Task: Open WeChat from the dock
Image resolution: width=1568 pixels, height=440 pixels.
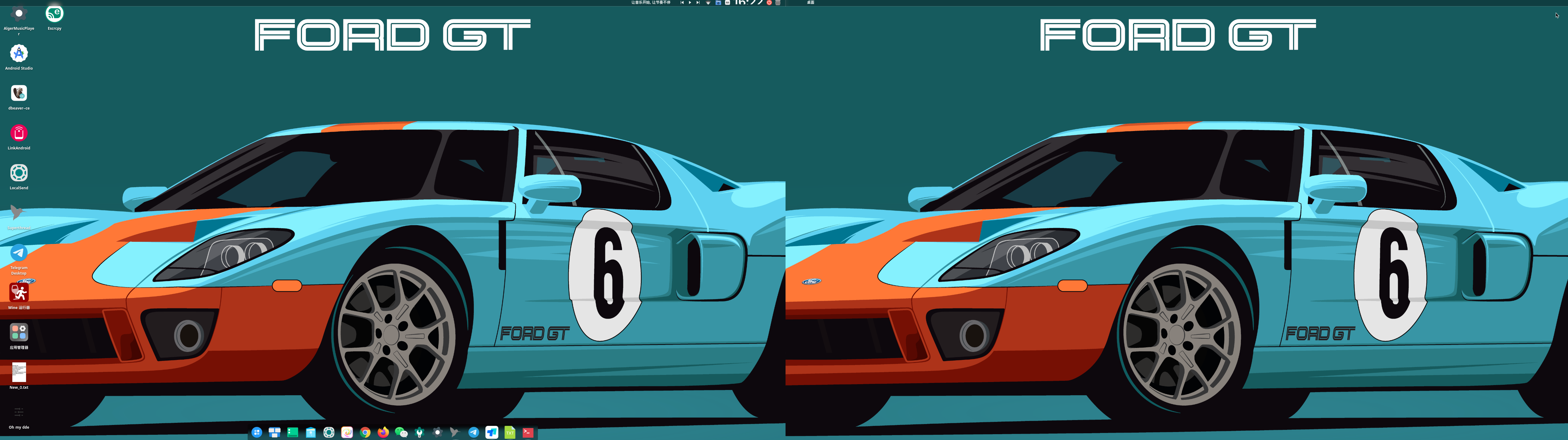Action: [401, 432]
